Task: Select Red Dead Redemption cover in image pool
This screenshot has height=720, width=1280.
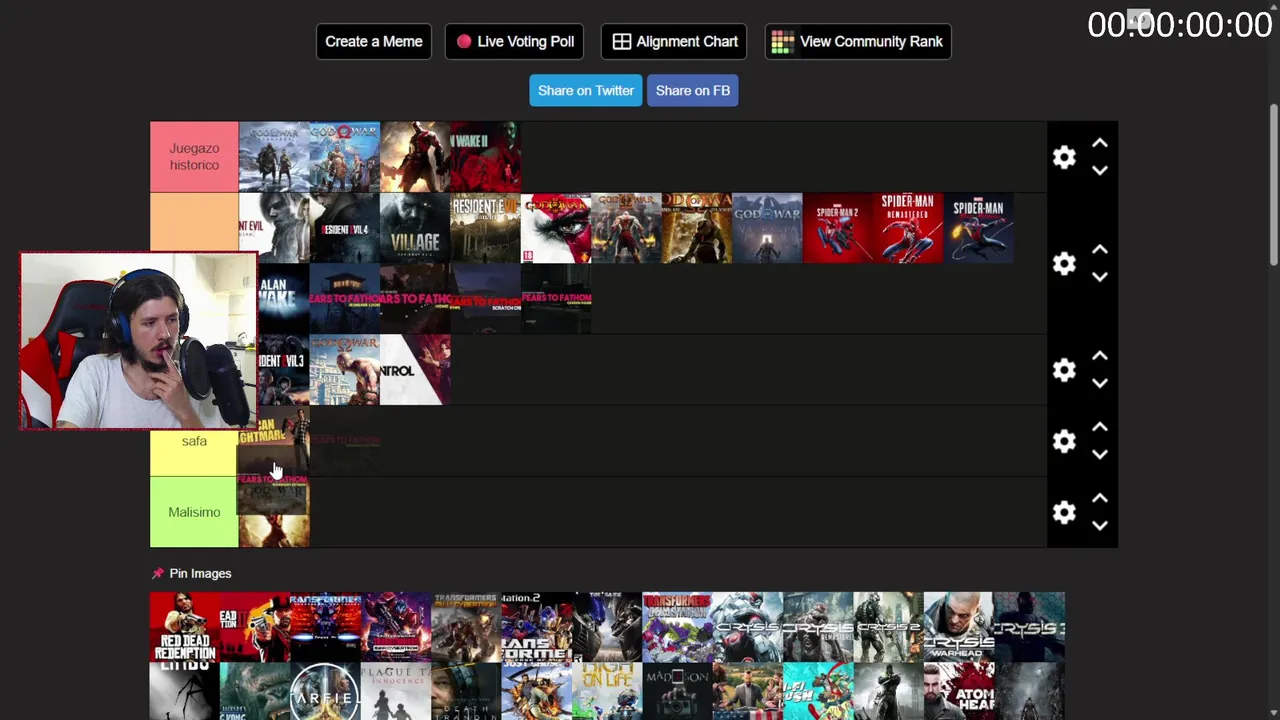Action: (x=184, y=626)
